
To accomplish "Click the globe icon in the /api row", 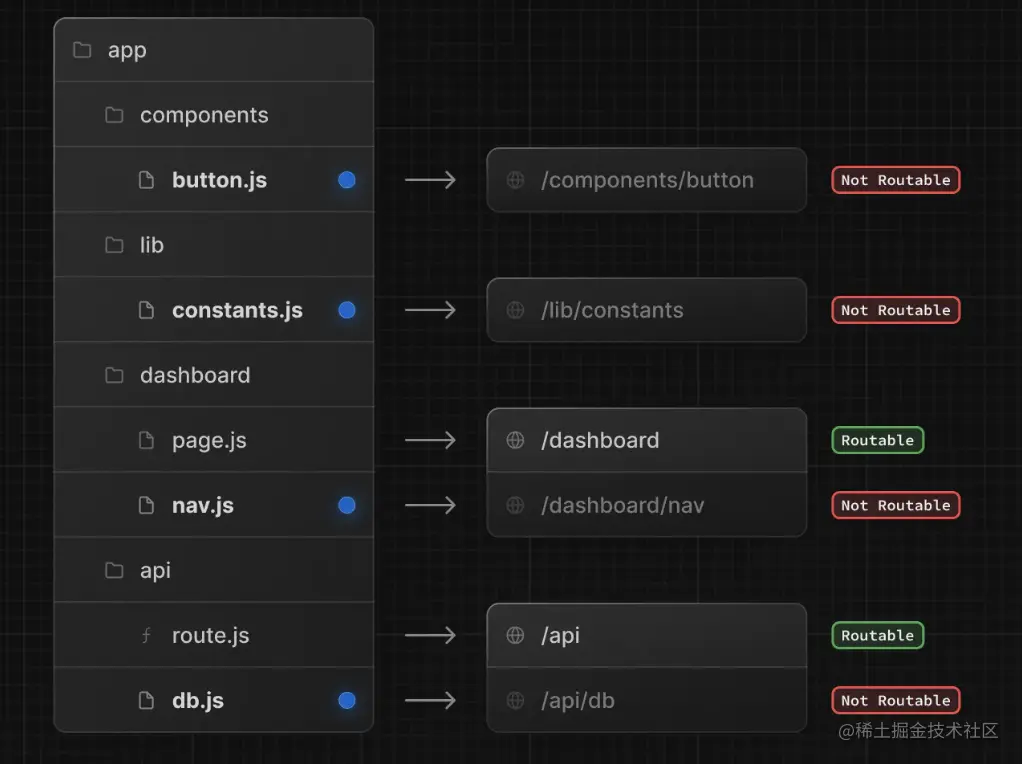I will (x=516, y=636).
